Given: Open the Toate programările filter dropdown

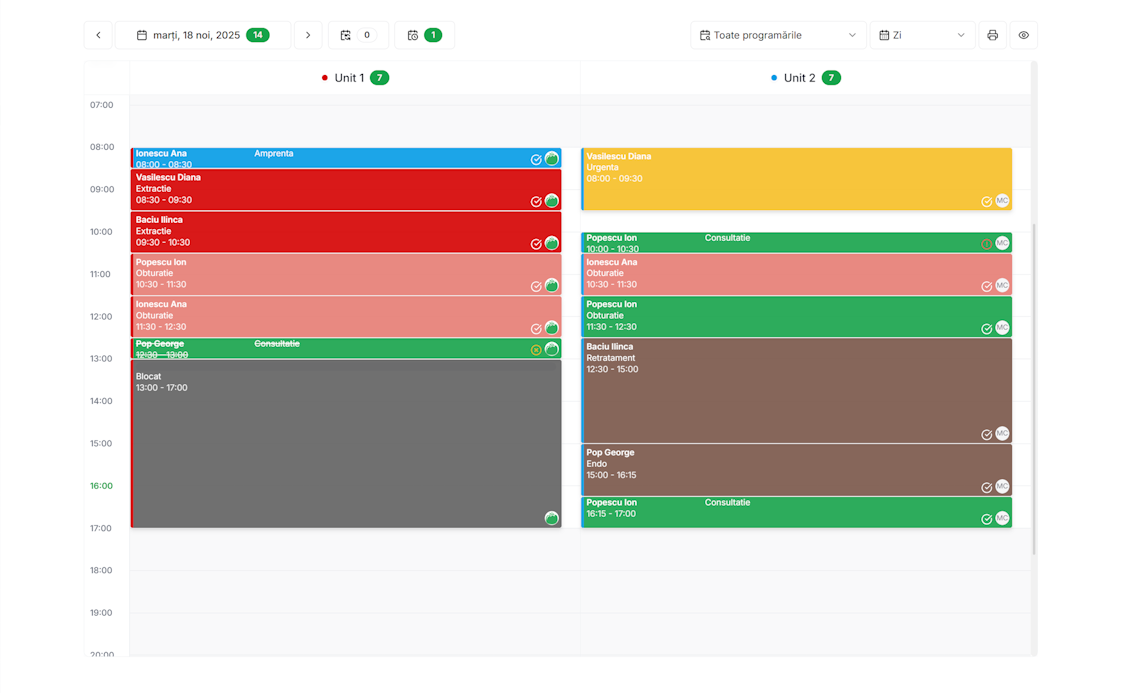Looking at the screenshot, I should click(x=778, y=35).
